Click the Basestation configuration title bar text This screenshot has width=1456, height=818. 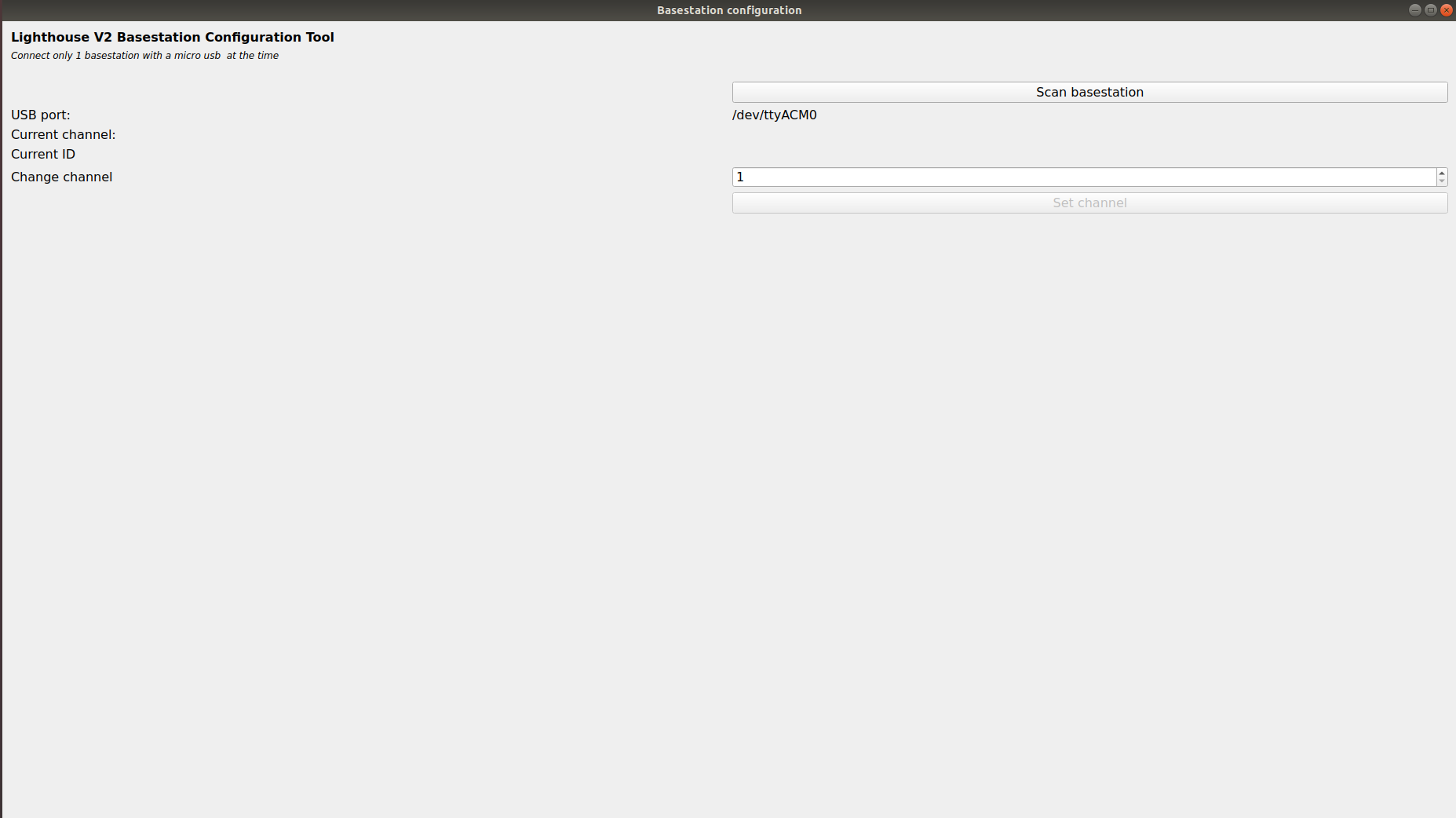pos(728,10)
